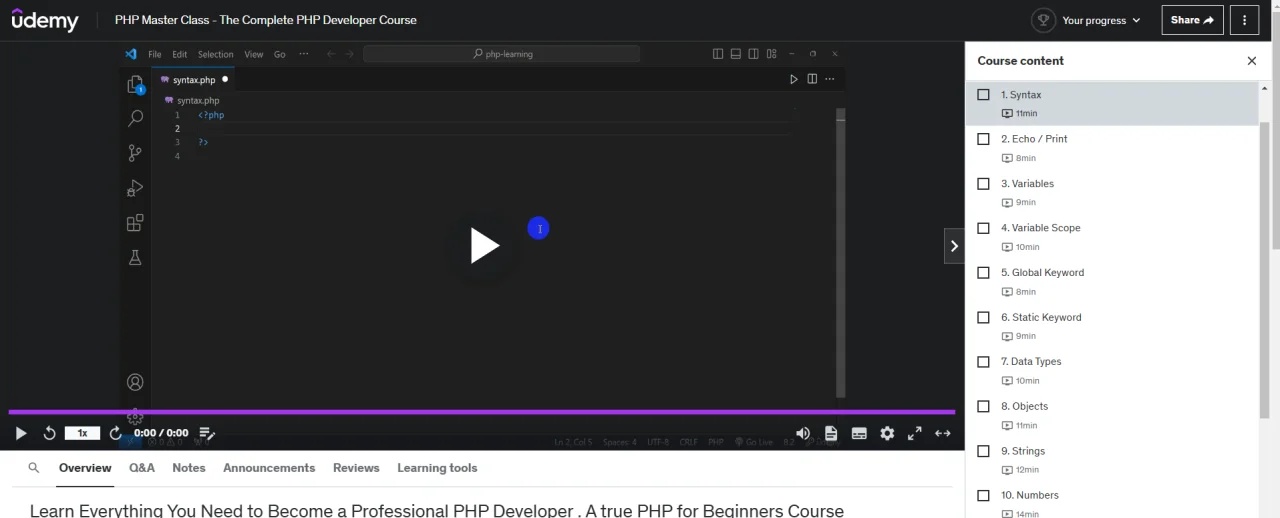Play the video with the center play button
This screenshot has height=518, width=1280.
484,246
